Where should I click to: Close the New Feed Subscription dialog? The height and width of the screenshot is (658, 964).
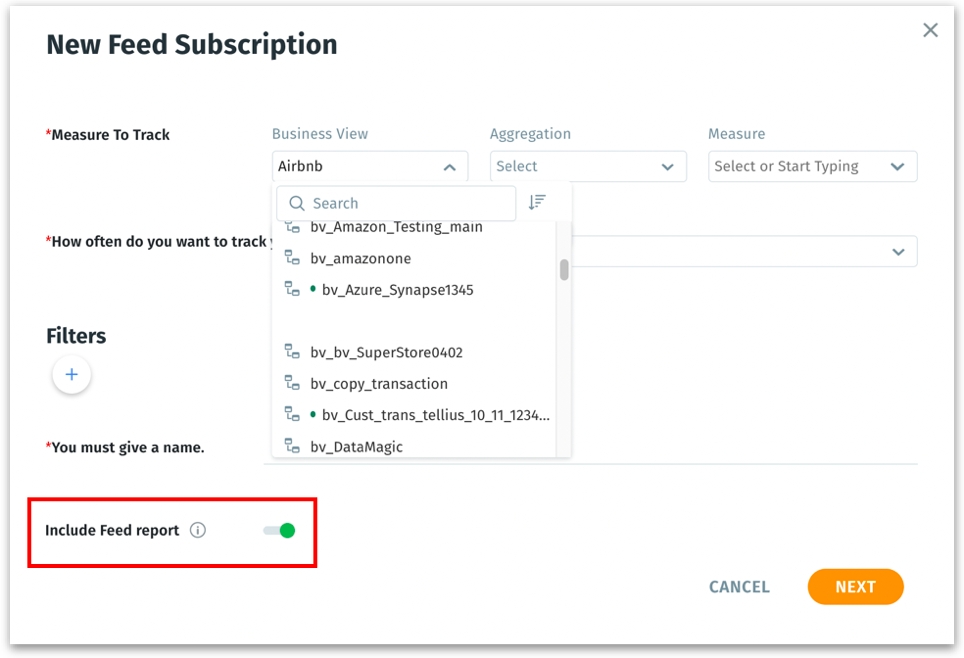tap(930, 30)
